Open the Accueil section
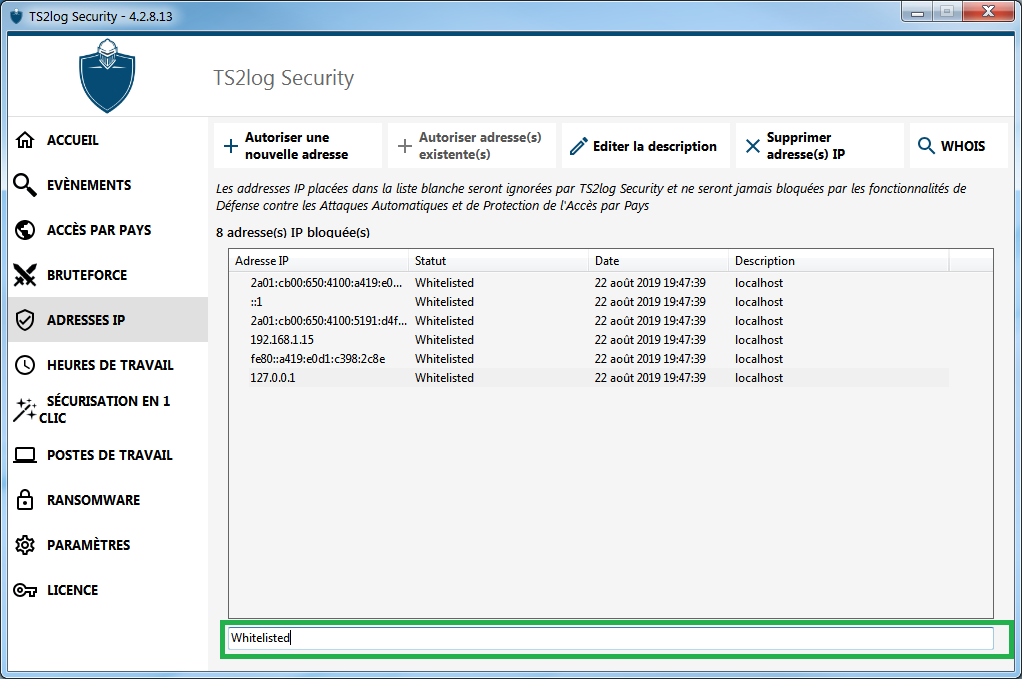This screenshot has height=679, width=1022. pyautogui.click(x=108, y=140)
